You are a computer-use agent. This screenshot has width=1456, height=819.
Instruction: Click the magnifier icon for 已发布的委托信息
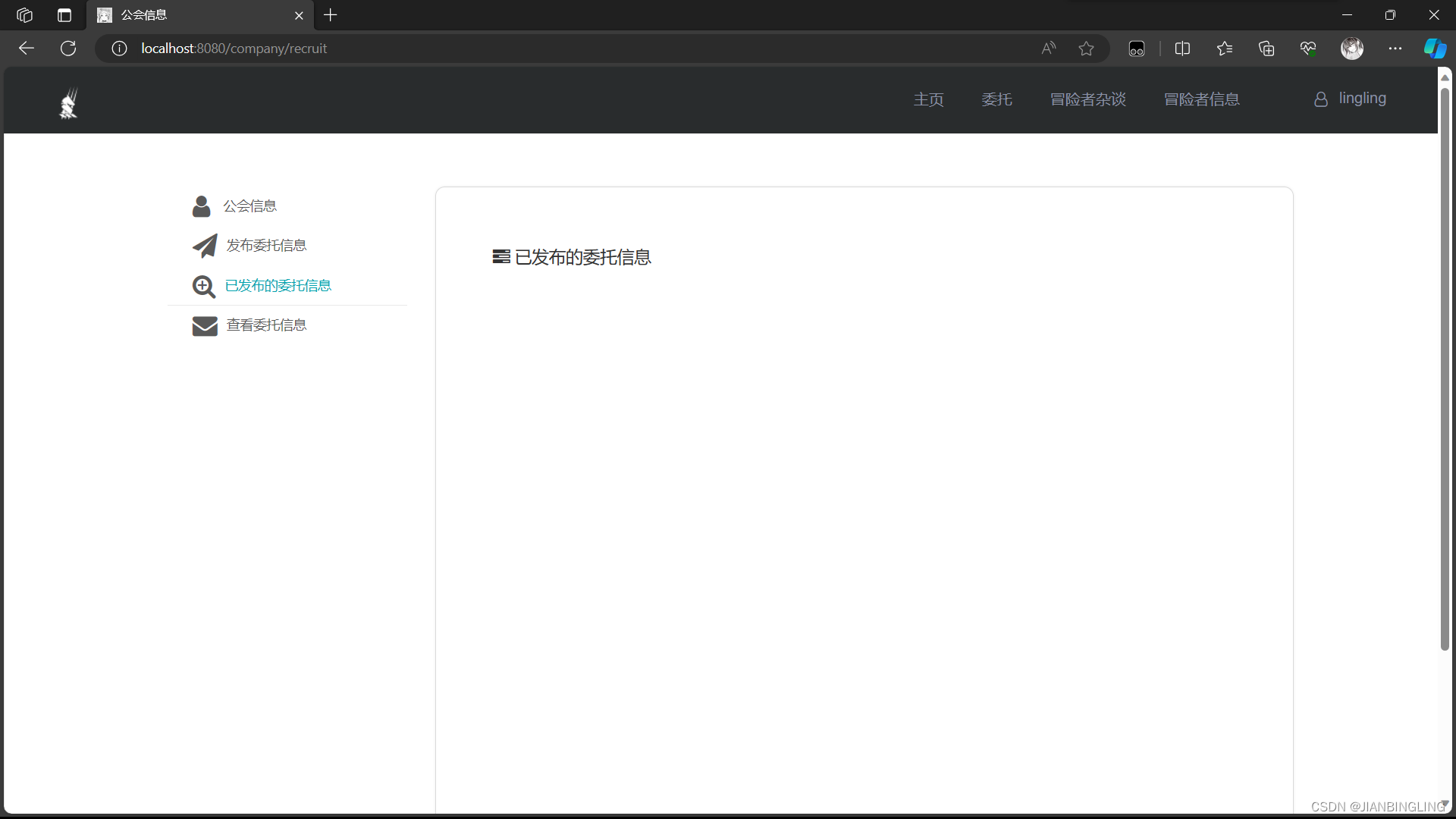point(203,286)
